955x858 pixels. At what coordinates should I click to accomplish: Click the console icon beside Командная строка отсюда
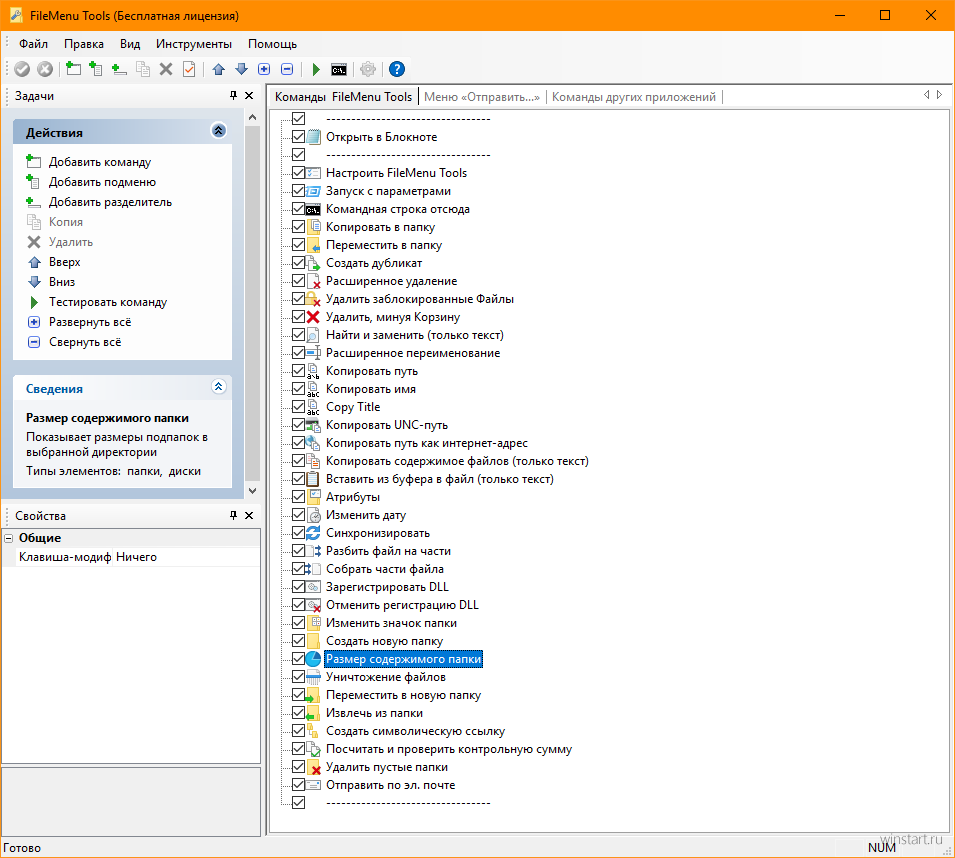tap(313, 209)
